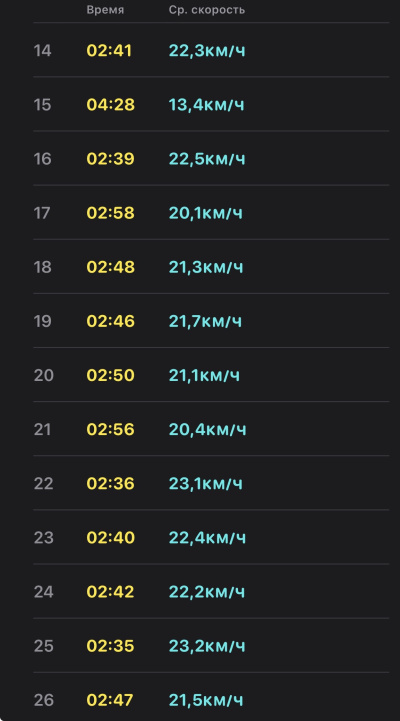This screenshot has width=400, height=721.
Task: Click speed value 13,4км/ч
Action: [206, 105]
